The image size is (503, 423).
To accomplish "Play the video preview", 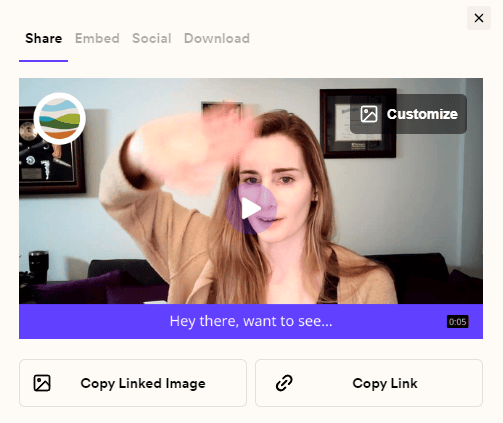I will pos(251,209).
